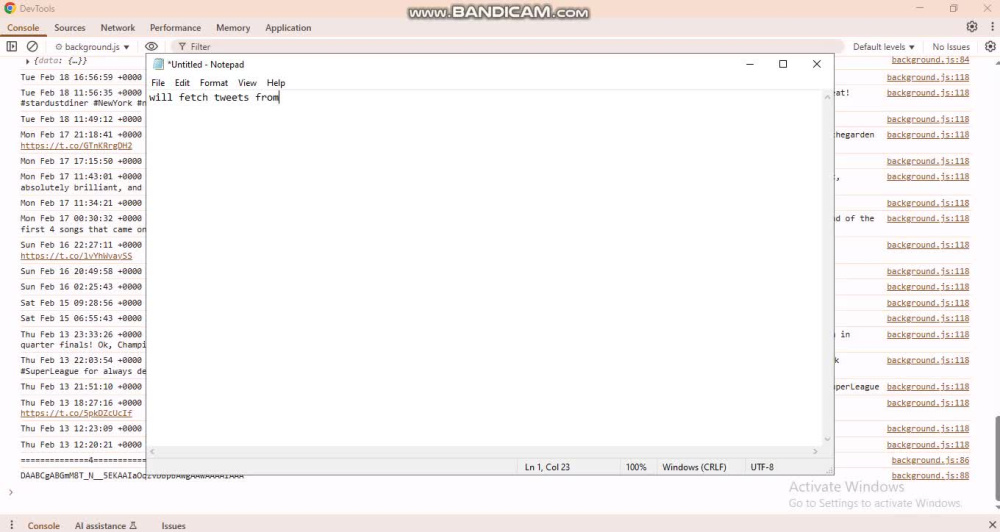
Task: Switch to the Network tab
Action: click(x=118, y=27)
